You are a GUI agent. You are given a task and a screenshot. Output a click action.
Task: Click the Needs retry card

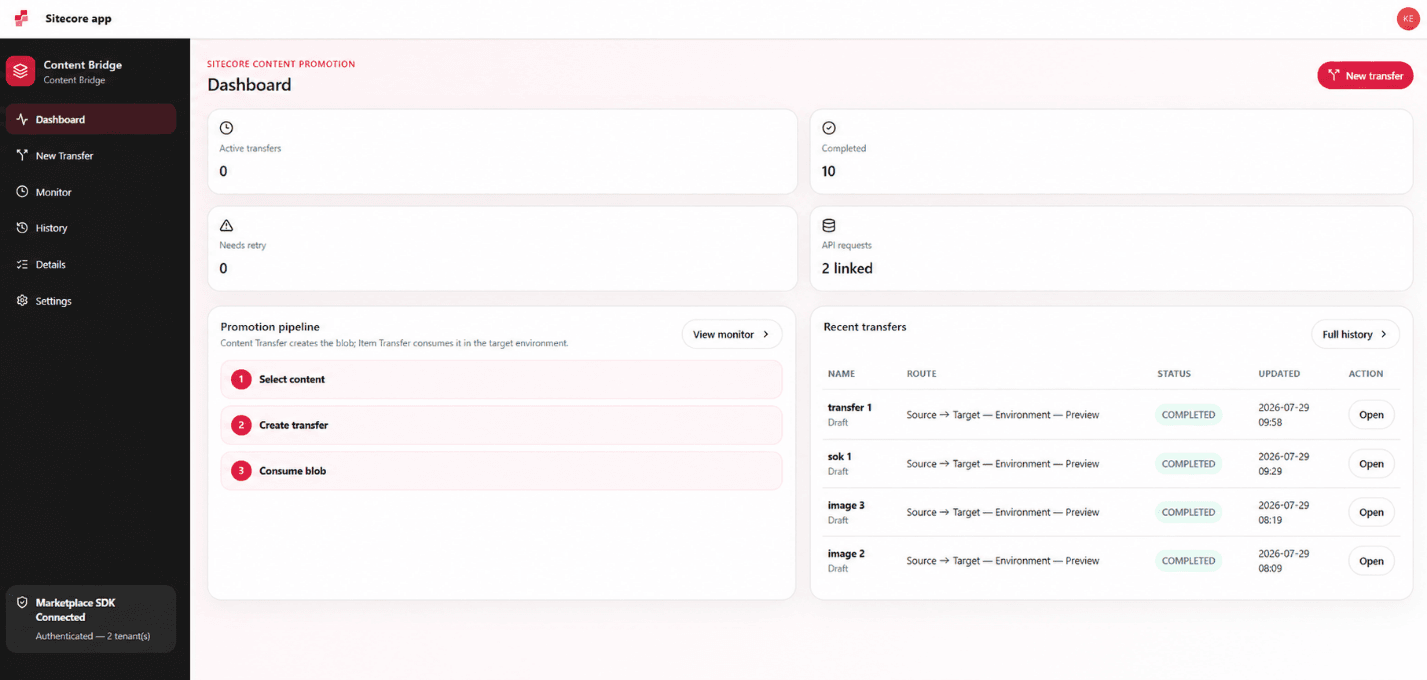click(502, 248)
